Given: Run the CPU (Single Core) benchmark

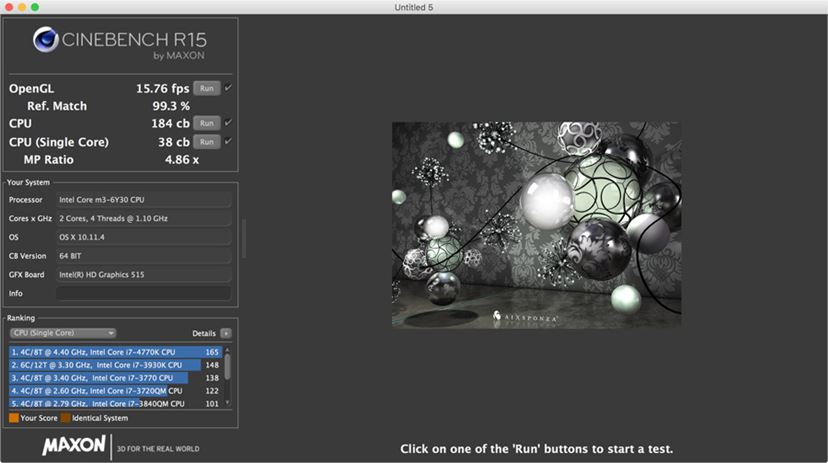Looking at the screenshot, I should coord(206,141).
